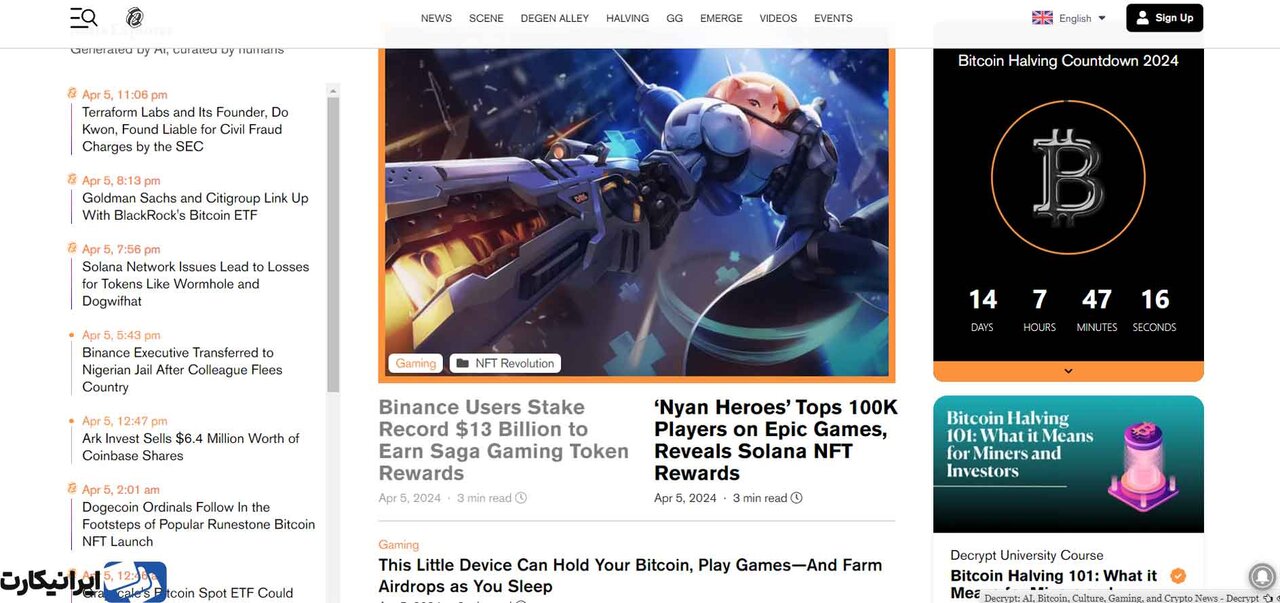Viewport: 1280px width, 603px height.
Task: Click the folder icon in NFT Revolution tag
Action: point(462,363)
